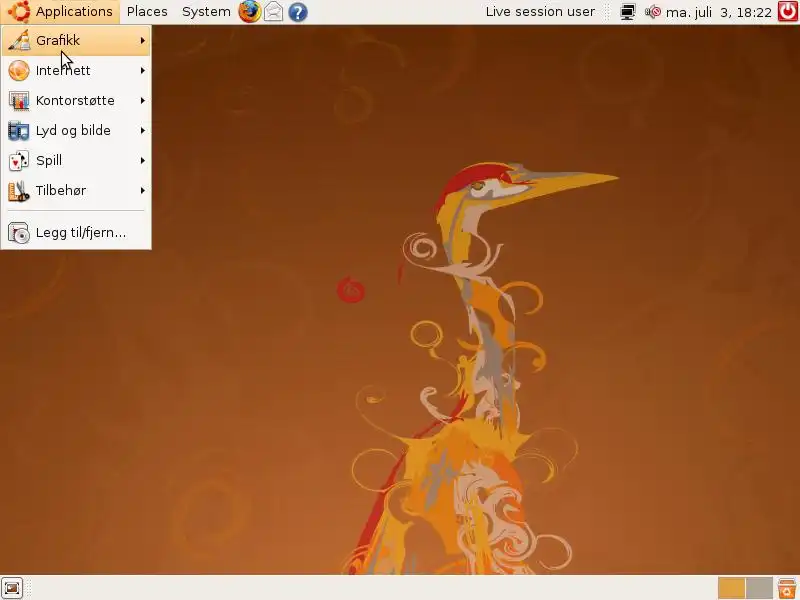Screen dimensions: 800x600
Task: Close the Applications menu via its label
Action: (x=74, y=11)
